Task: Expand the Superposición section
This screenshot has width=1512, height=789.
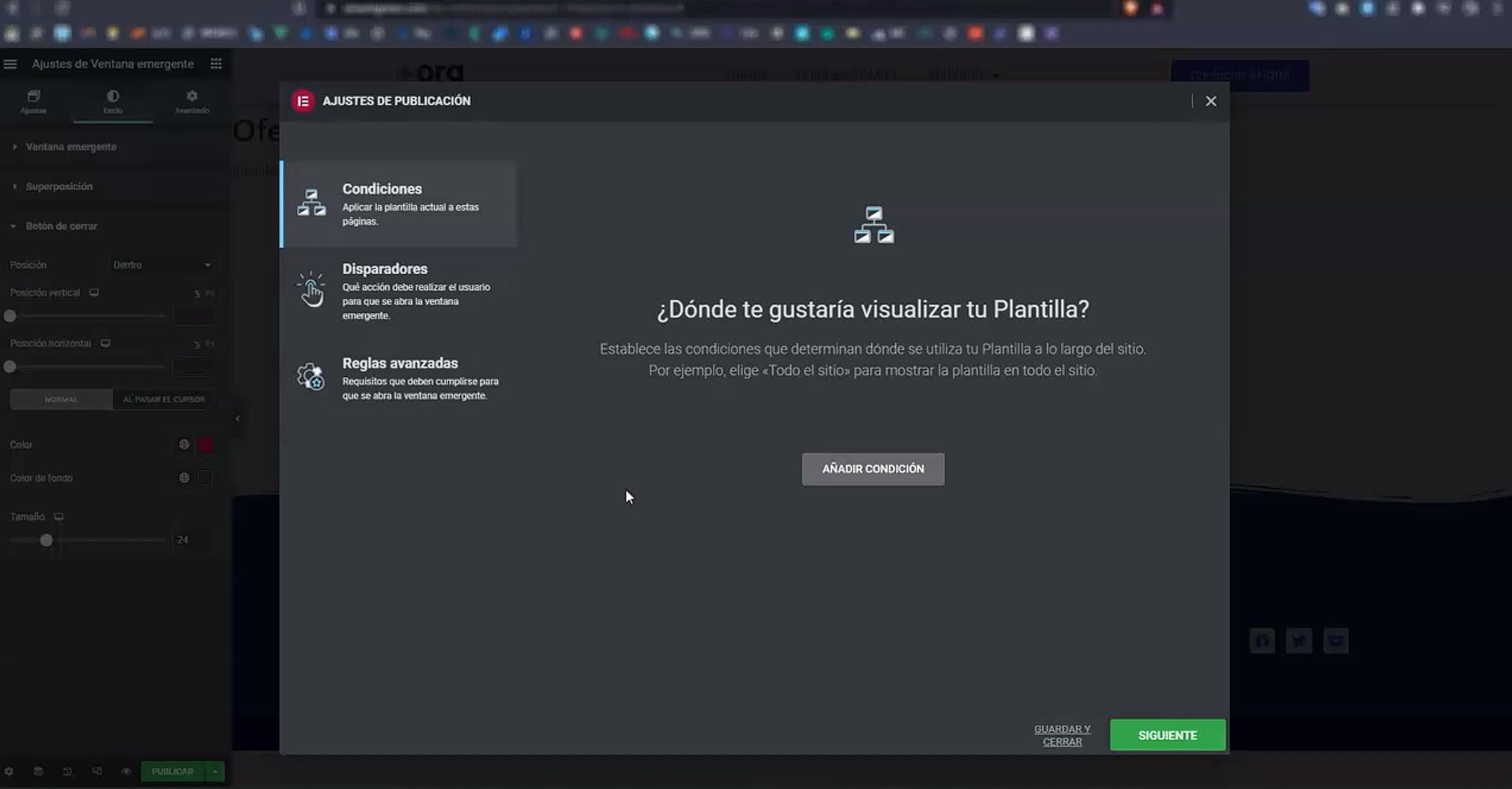Action: [59, 187]
